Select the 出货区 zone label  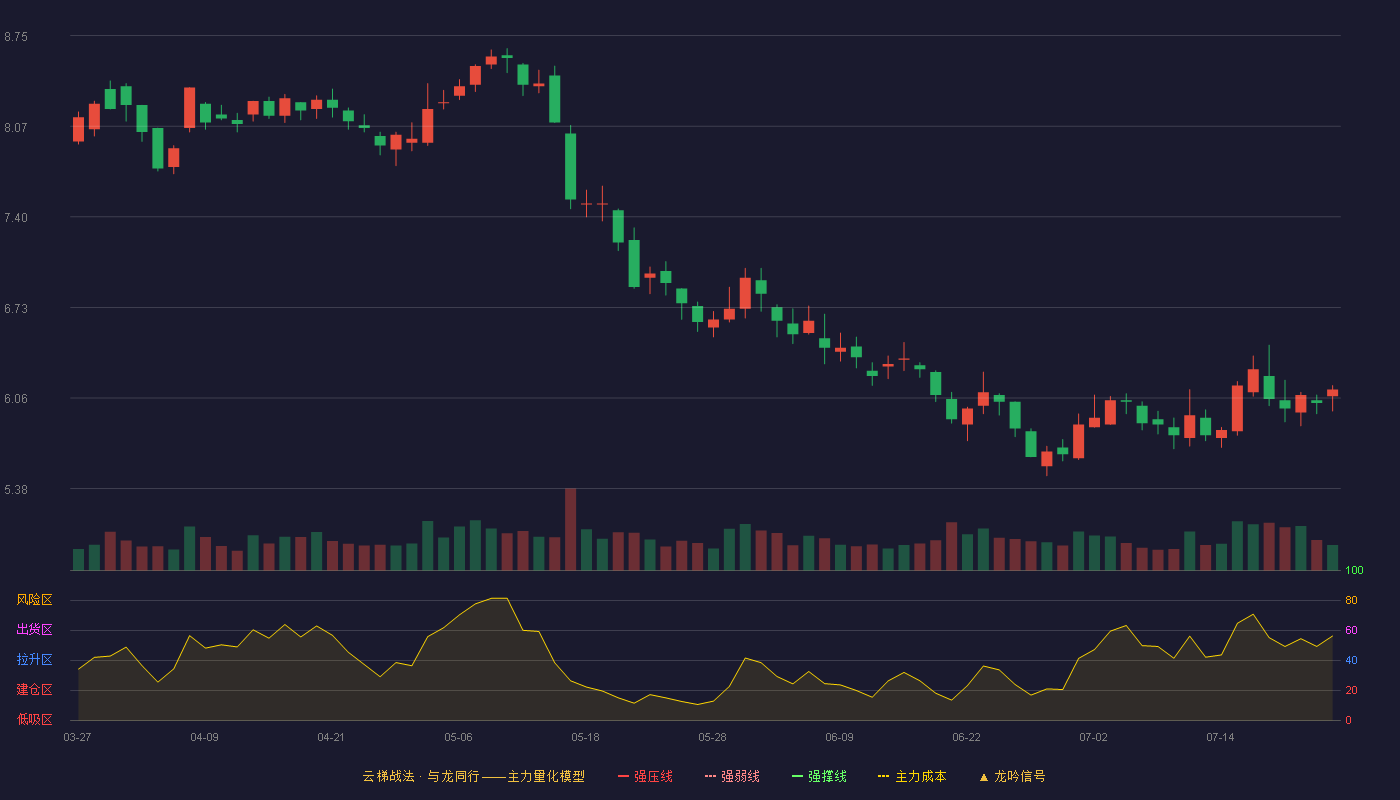(34, 630)
